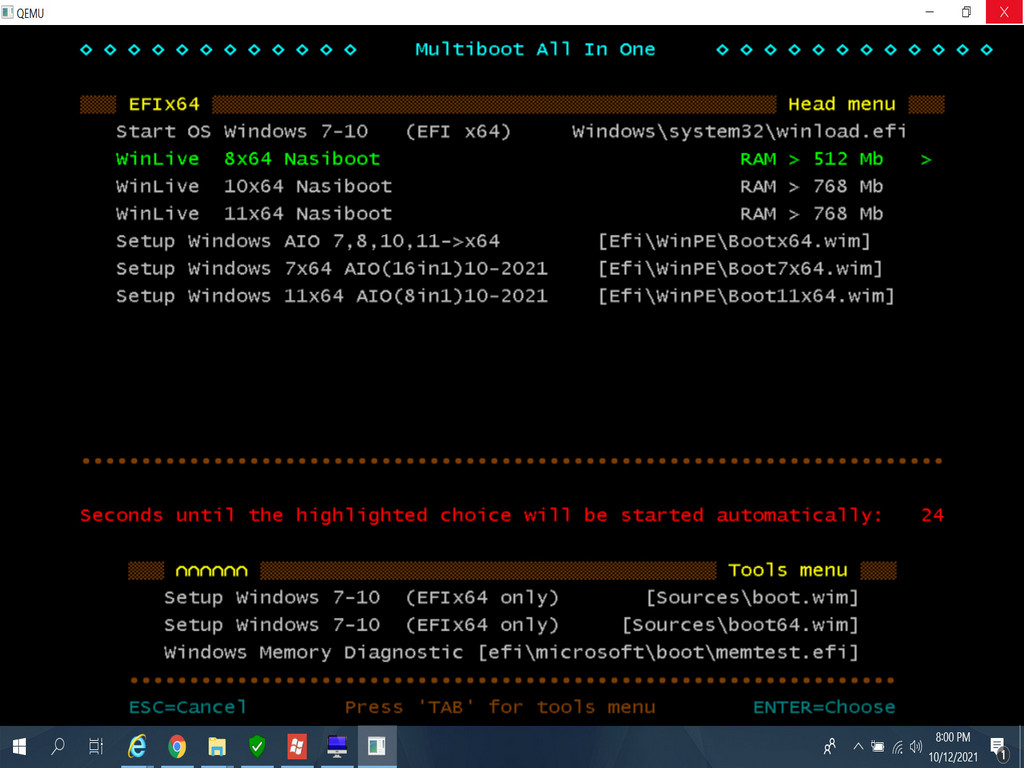Show hidden system tray icons
The image size is (1024, 768).
858,746
